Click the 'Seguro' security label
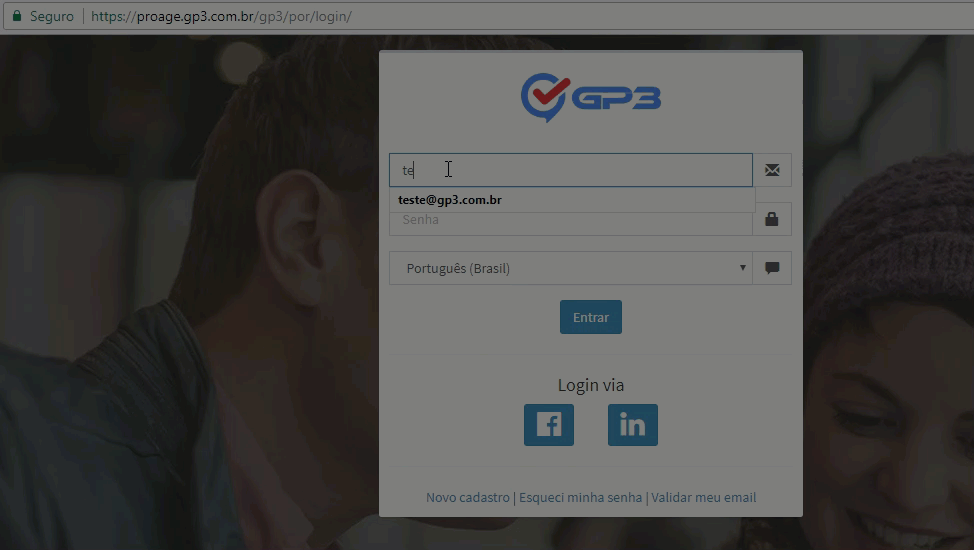Viewport: 974px width, 550px height. [x=52, y=16]
